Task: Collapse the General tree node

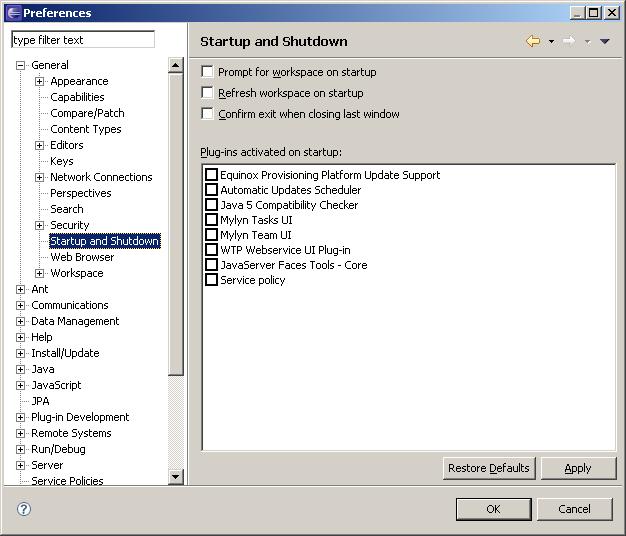Action: point(20,65)
